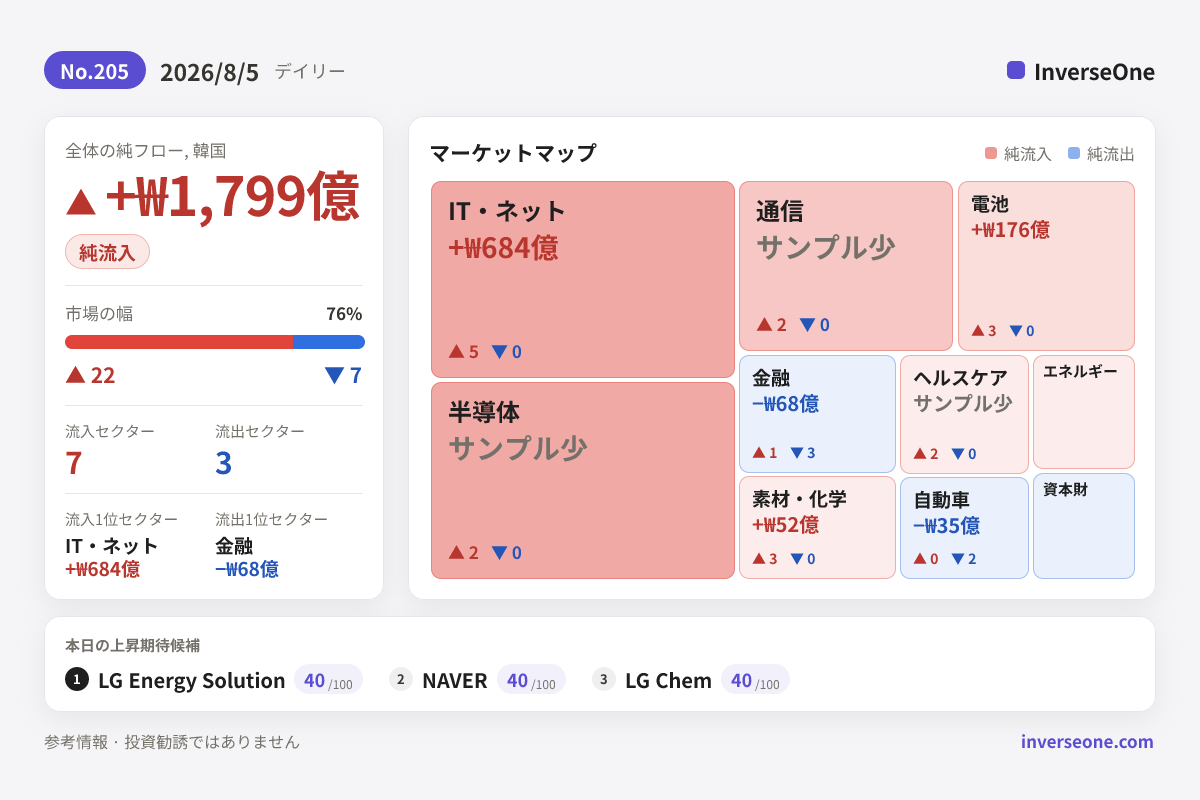Click the 全体の純フロー, 韓国 label
This screenshot has height=800, width=1200.
[x=145, y=150]
